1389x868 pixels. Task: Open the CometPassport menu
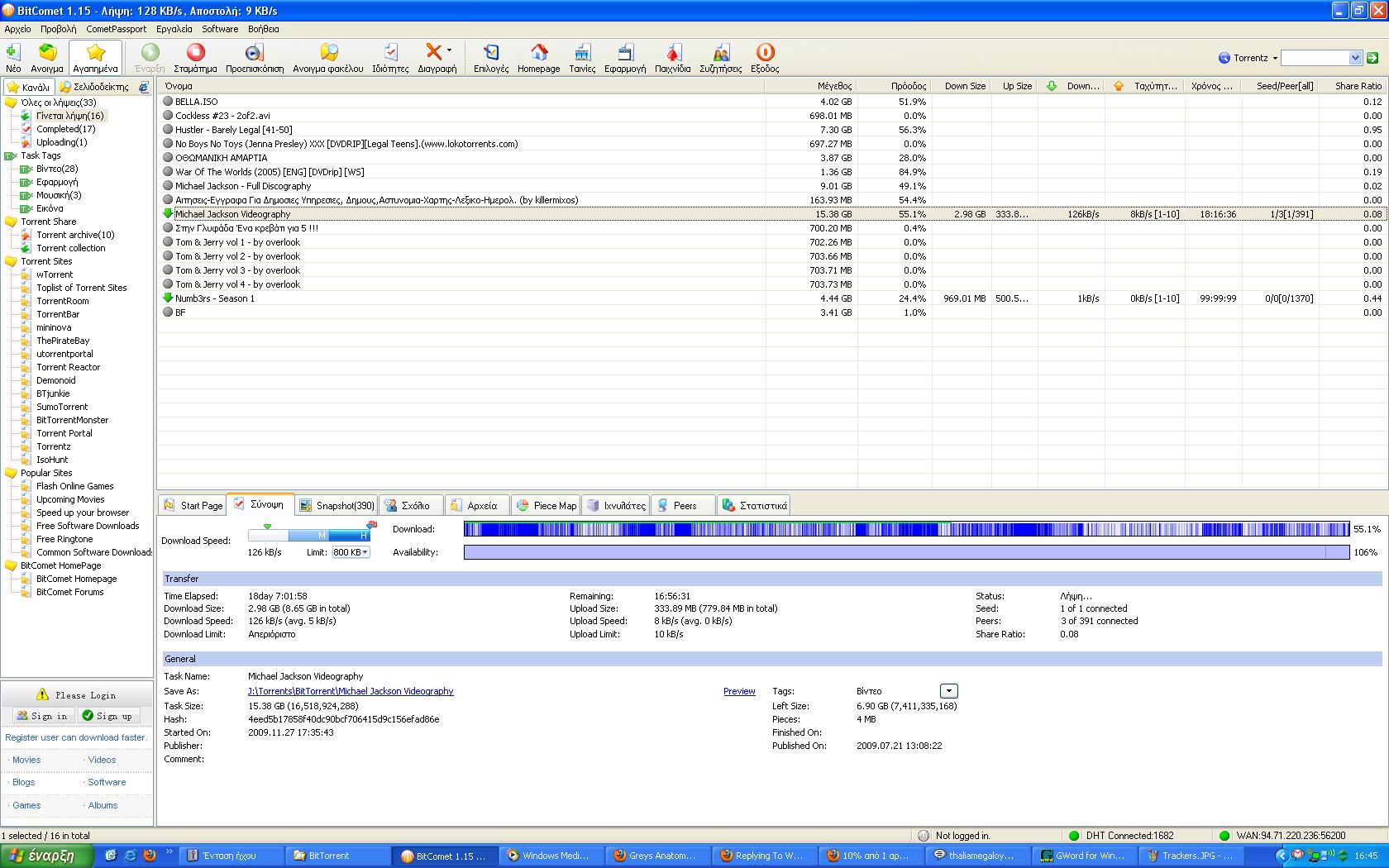pyautogui.click(x=116, y=29)
